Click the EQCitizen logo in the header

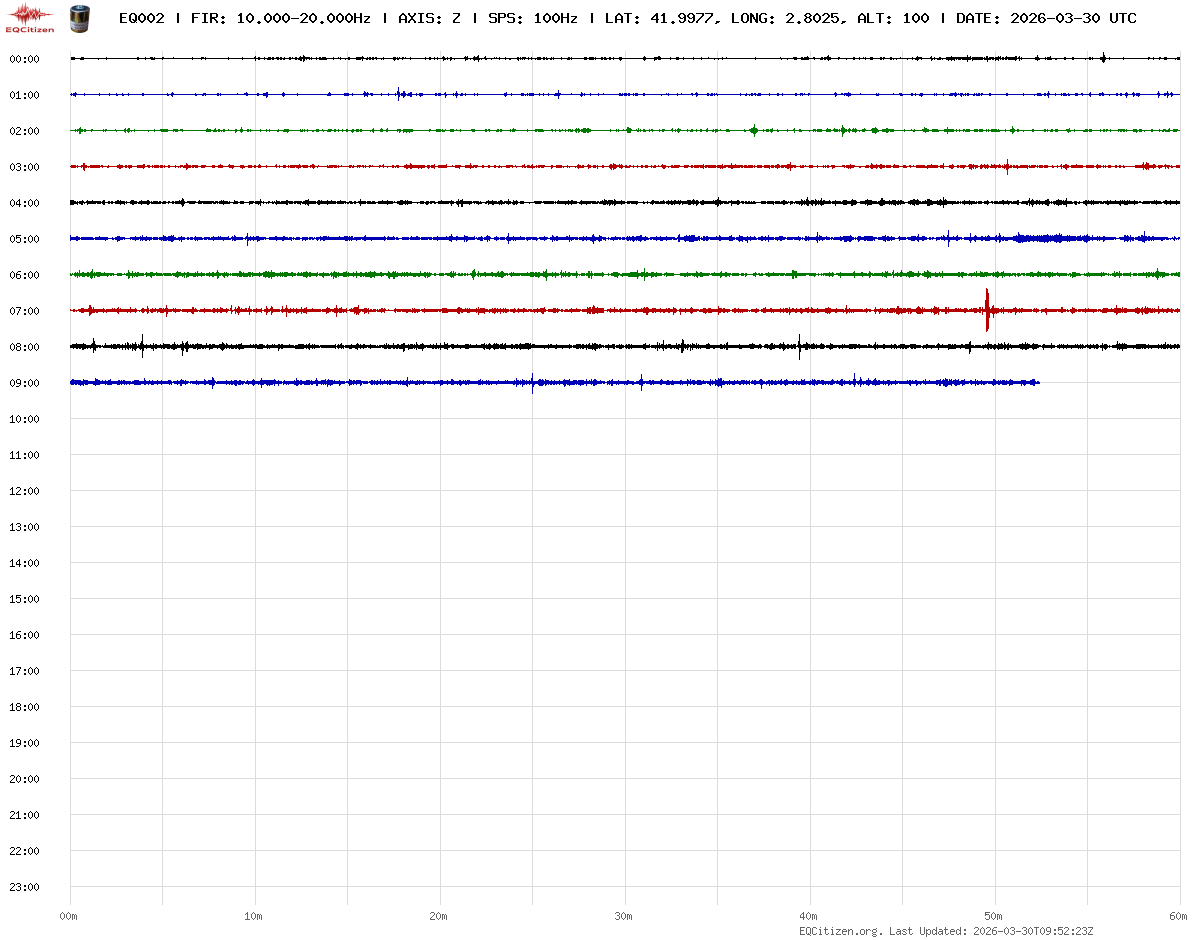tap(30, 17)
